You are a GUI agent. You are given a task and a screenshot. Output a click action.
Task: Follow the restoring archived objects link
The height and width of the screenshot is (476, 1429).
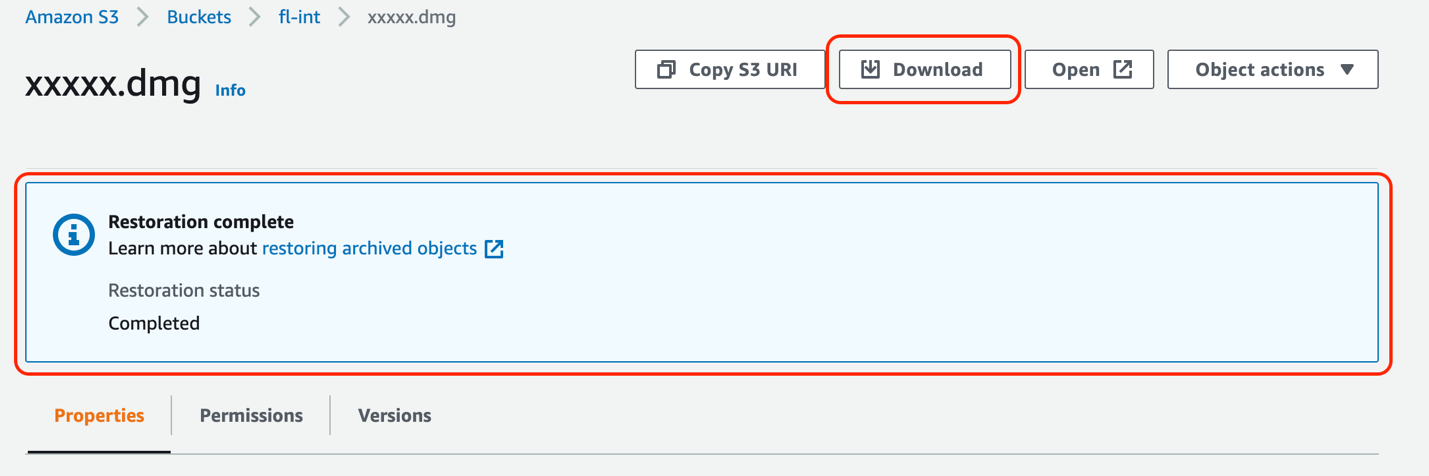369,248
